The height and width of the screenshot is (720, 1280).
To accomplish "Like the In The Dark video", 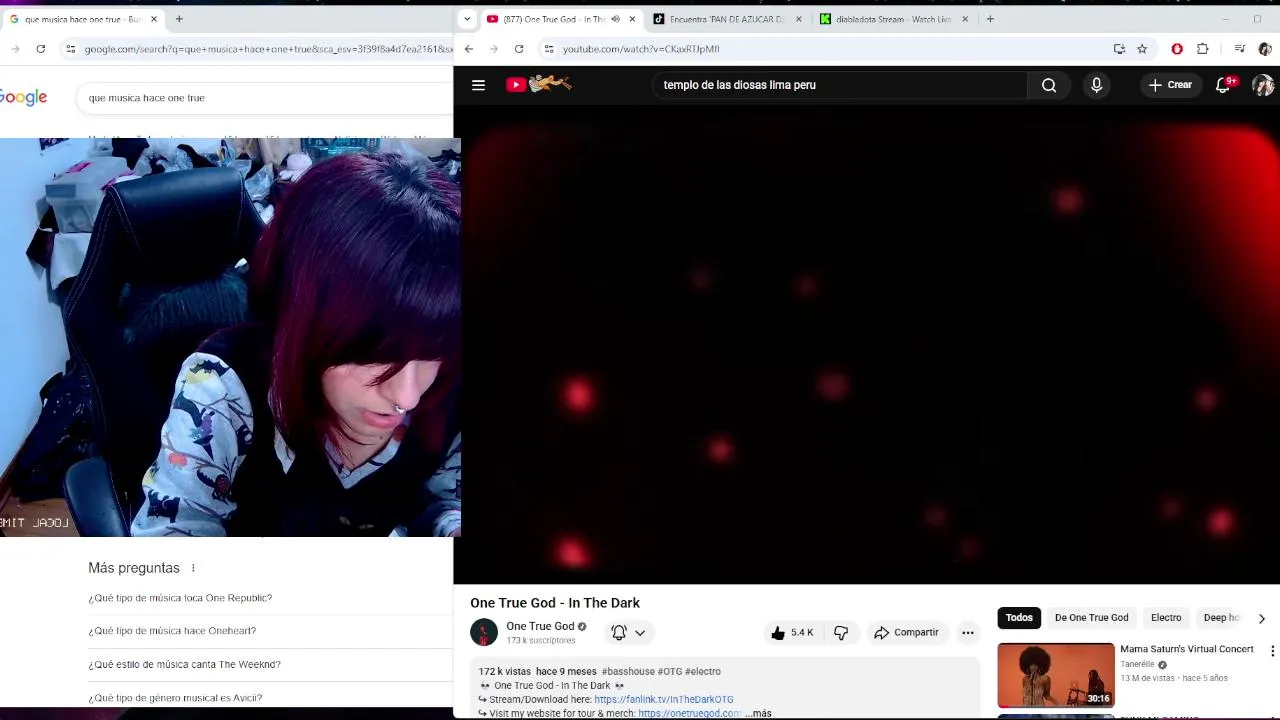I will coord(791,632).
